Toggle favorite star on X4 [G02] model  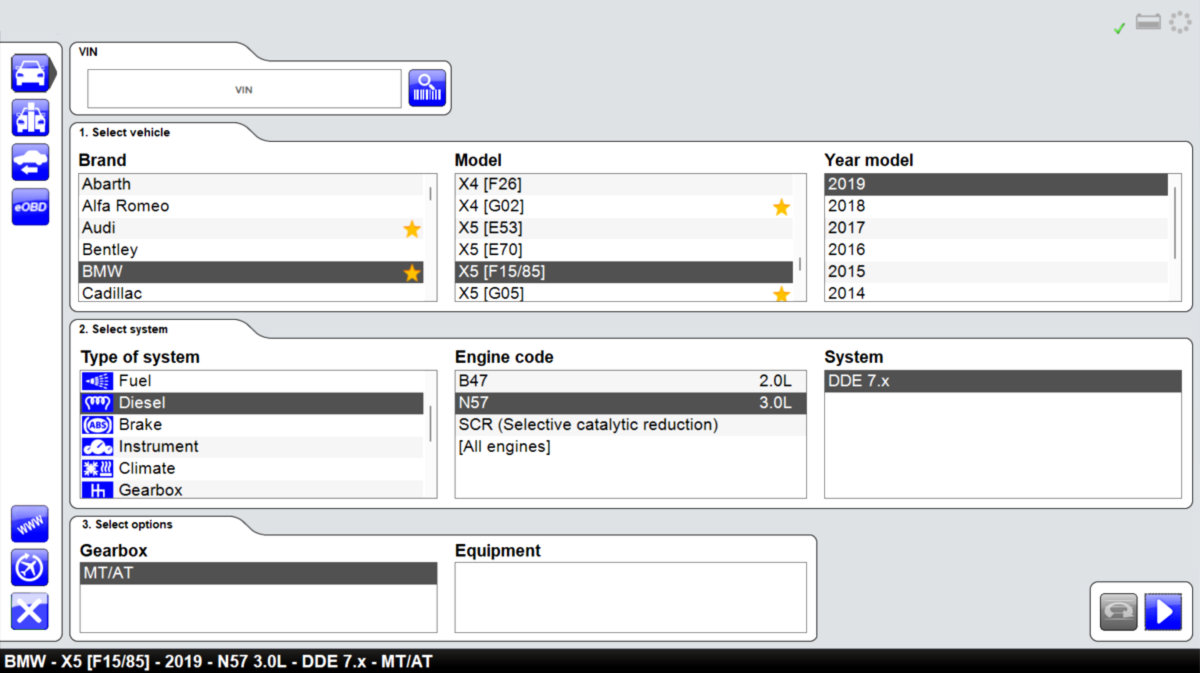(781, 207)
